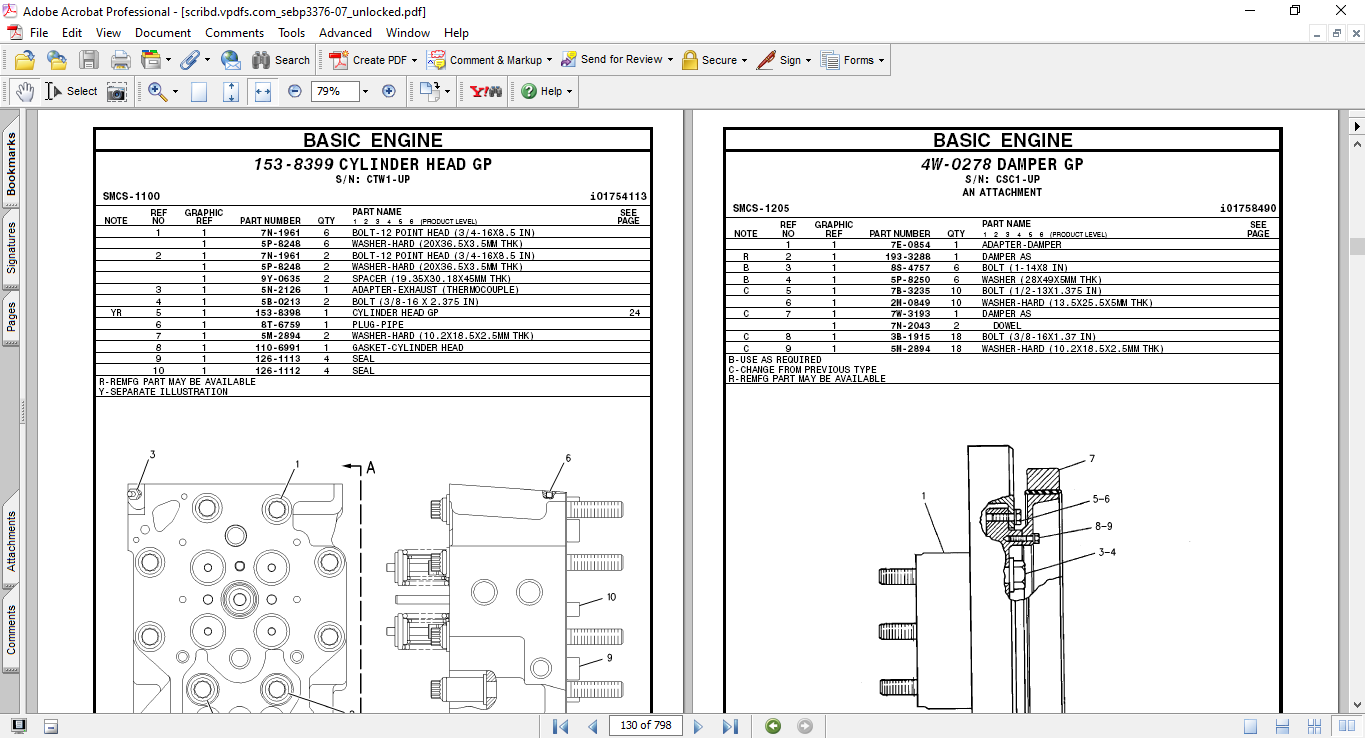Click the Save floppy disk icon
The height and width of the screenshot is (738, 1365).
88,60
